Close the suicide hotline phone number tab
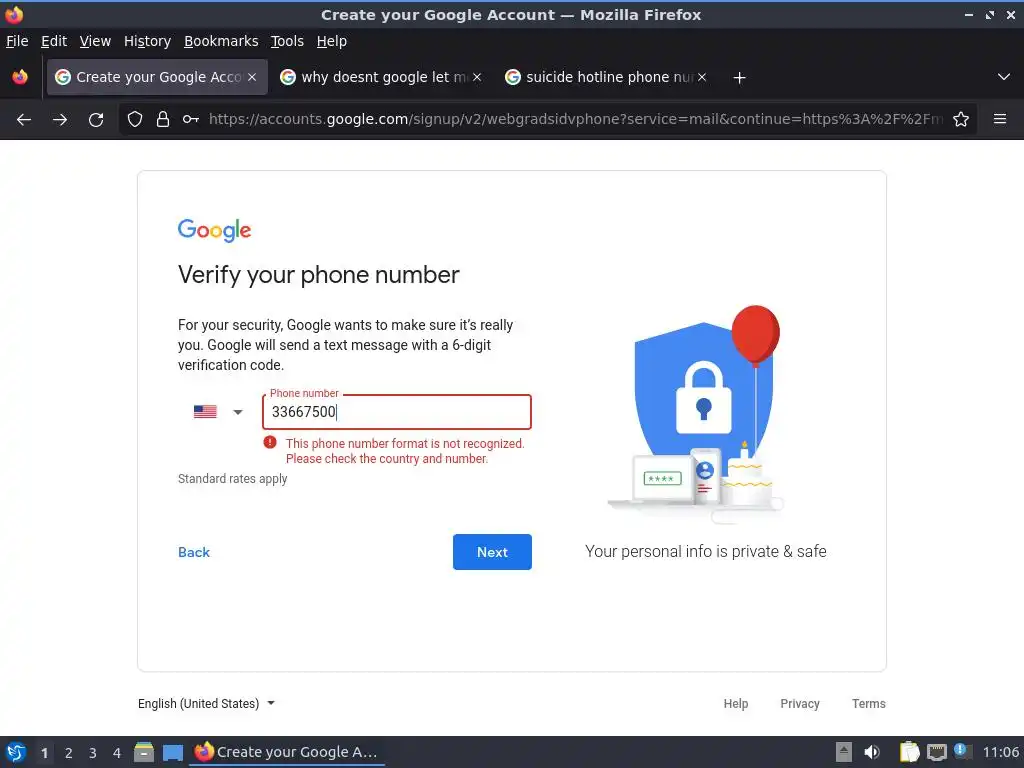This screenshot has width=1024, height=768. pyautogui.click(x=702, y=77)
